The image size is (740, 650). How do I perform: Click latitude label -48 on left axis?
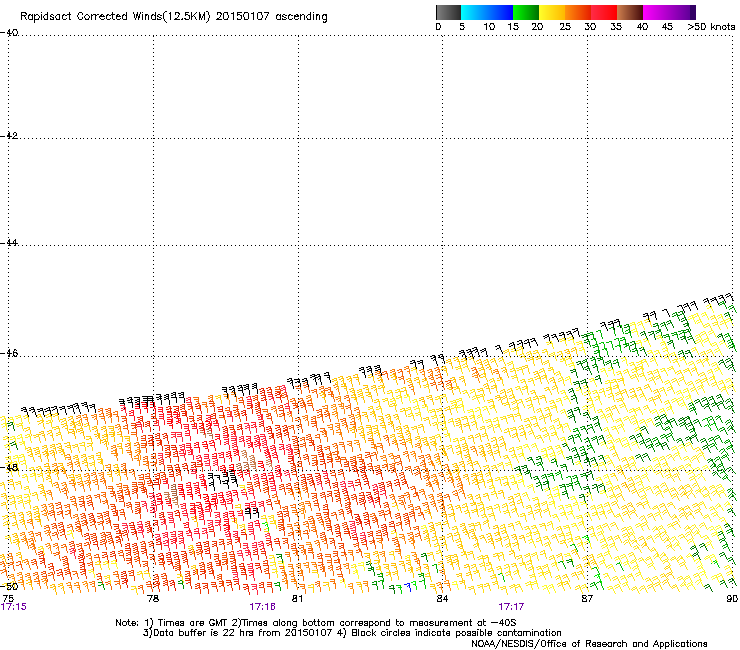(9, 467)
